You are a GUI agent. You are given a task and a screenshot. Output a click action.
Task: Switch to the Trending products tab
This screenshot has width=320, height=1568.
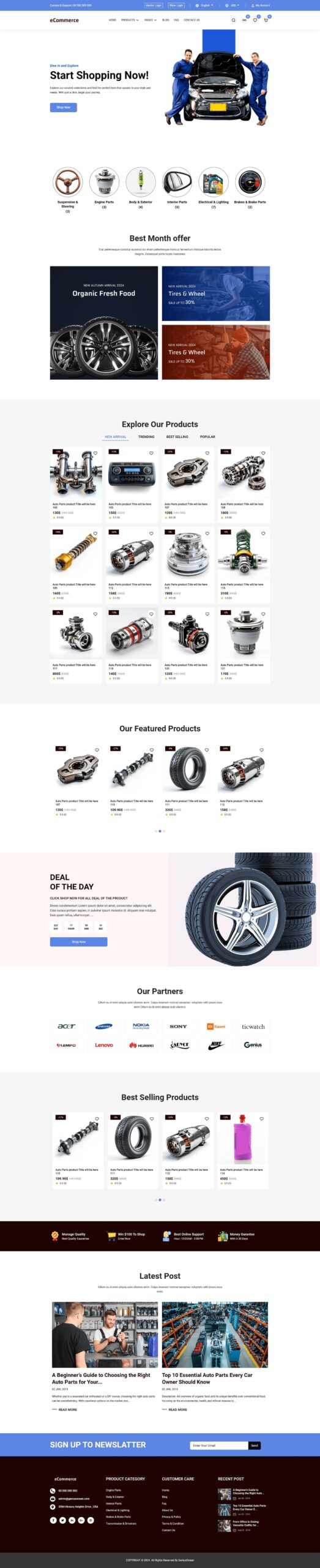tap(146, 437)
